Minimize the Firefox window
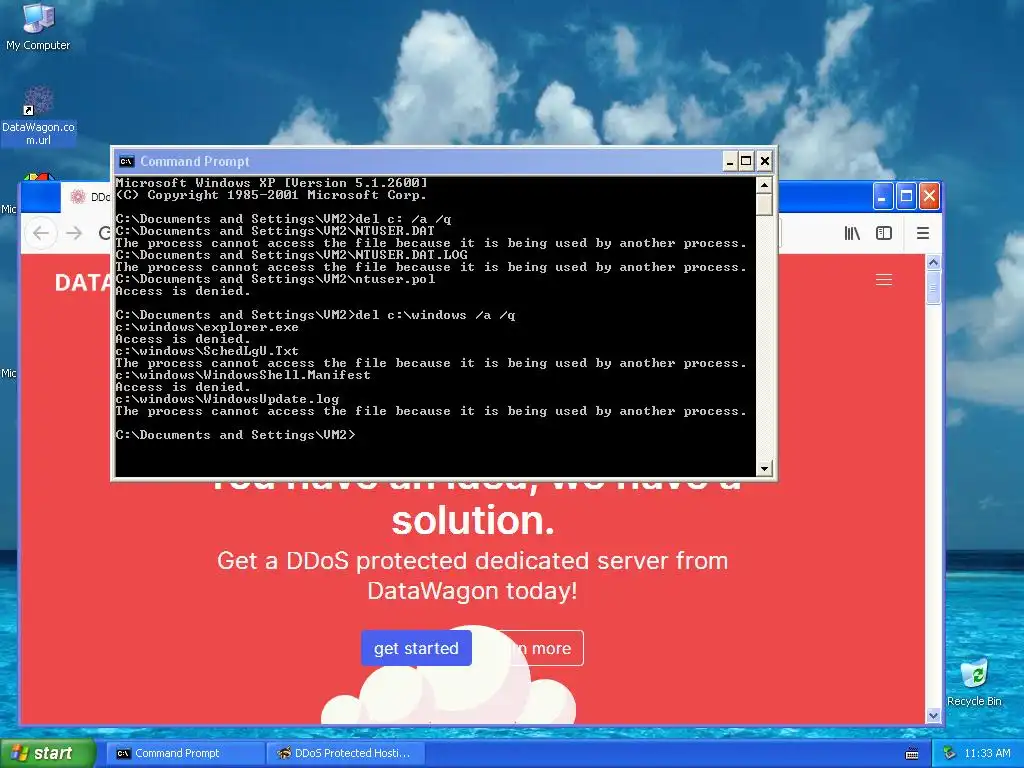1024x768 pixels. click(882, 197)
